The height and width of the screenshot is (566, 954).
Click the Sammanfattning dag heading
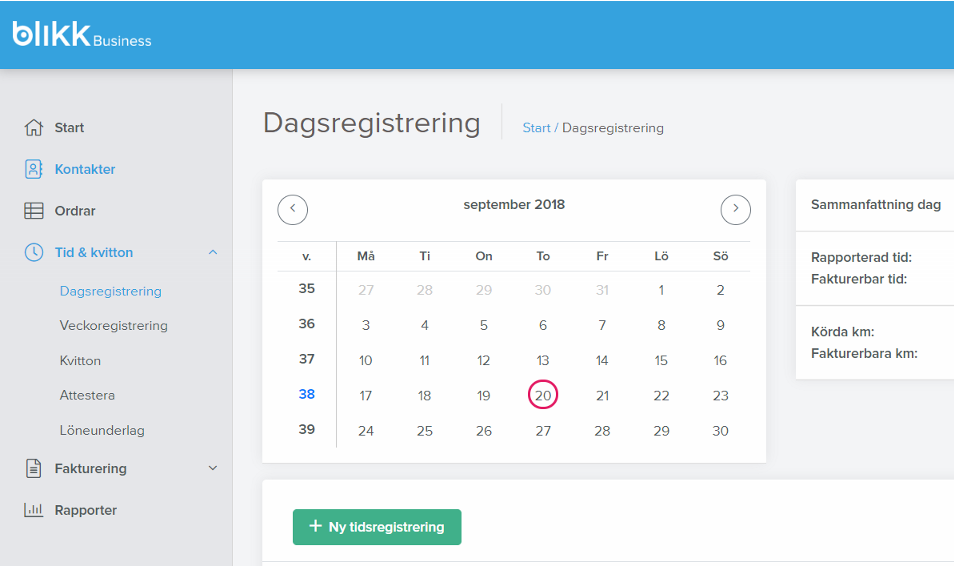pyautogui.click(x=876, y=204)
